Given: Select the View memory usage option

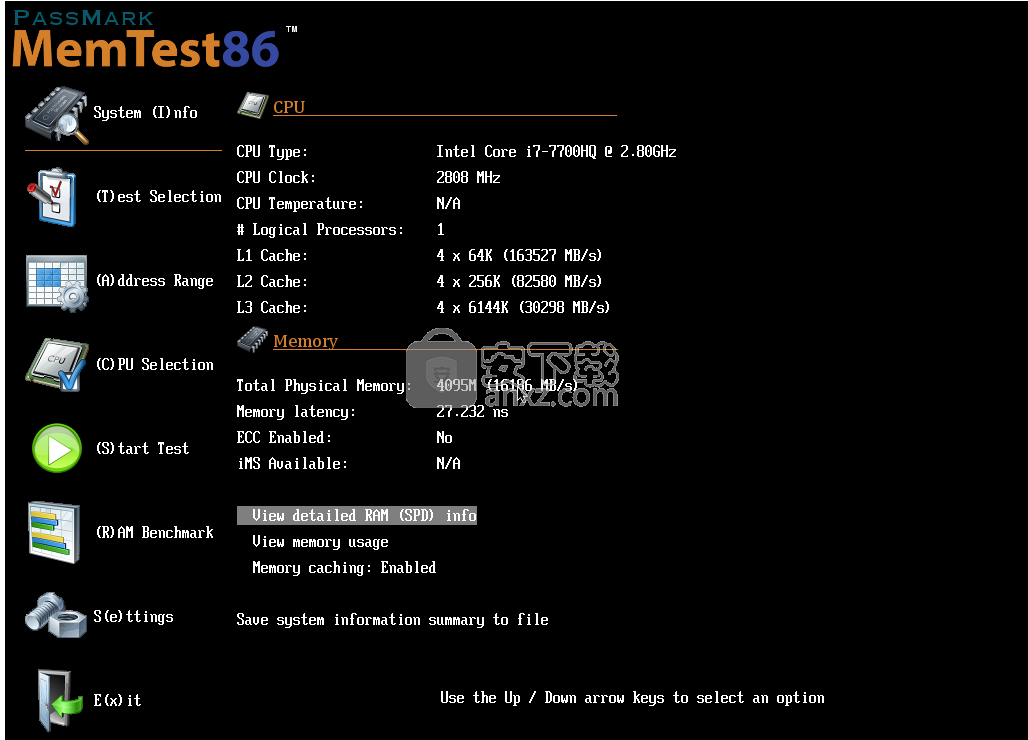Looking at the screenshot, I should (x=320, y=542).
